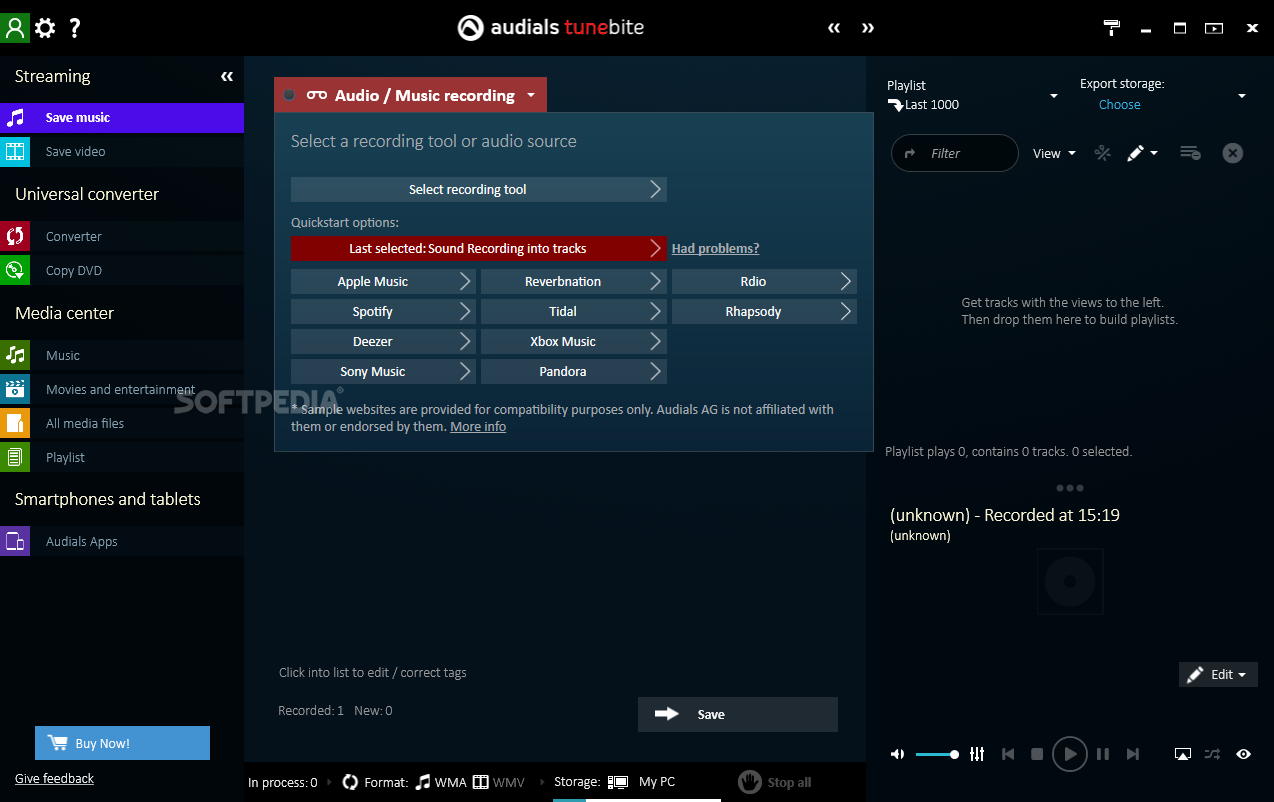Pause playback
Screen dimensions: 1274x802
pos(1103,754)
